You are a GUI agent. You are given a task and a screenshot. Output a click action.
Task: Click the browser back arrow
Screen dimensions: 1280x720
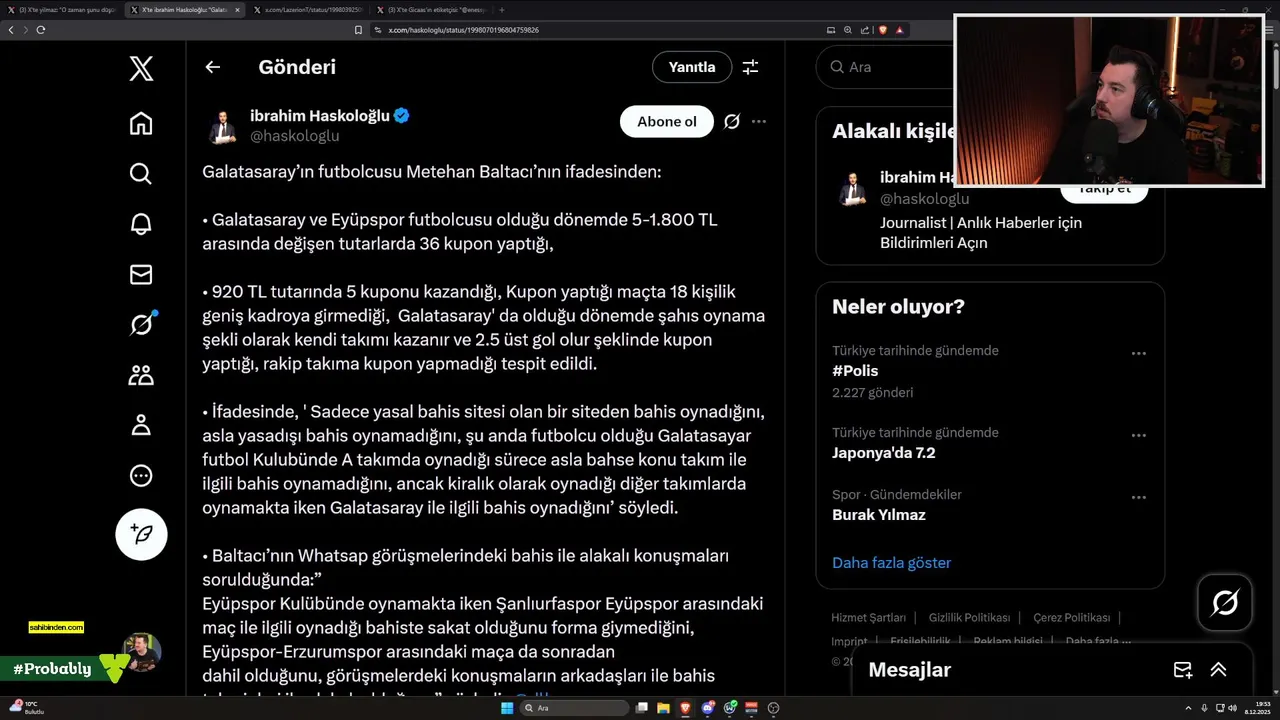(11, 30)
